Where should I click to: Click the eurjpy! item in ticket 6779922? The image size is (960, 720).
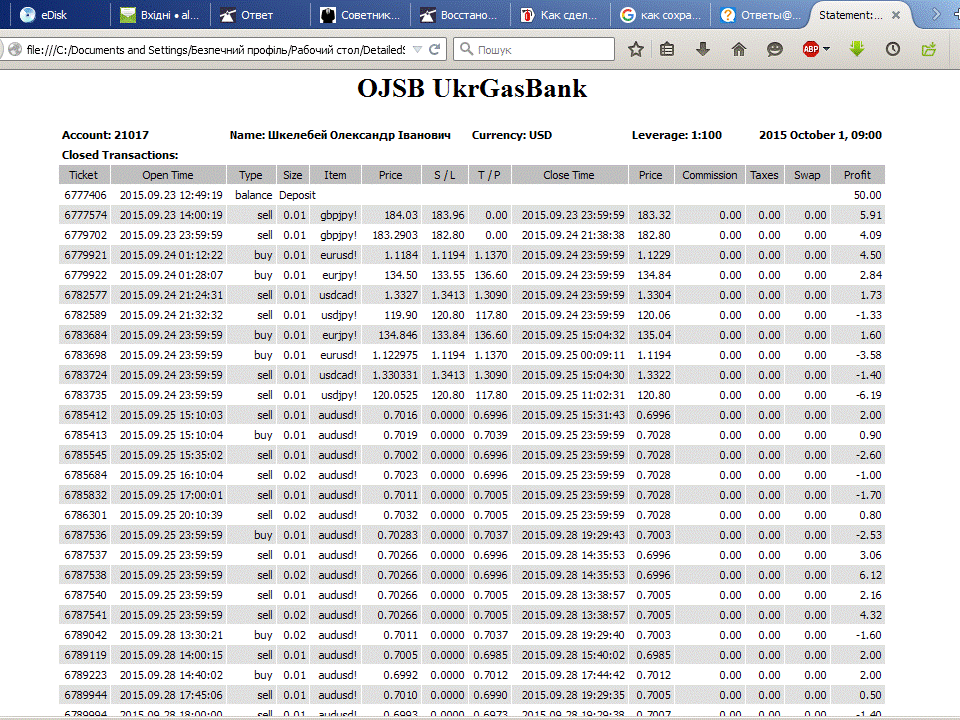pos(340,276)
